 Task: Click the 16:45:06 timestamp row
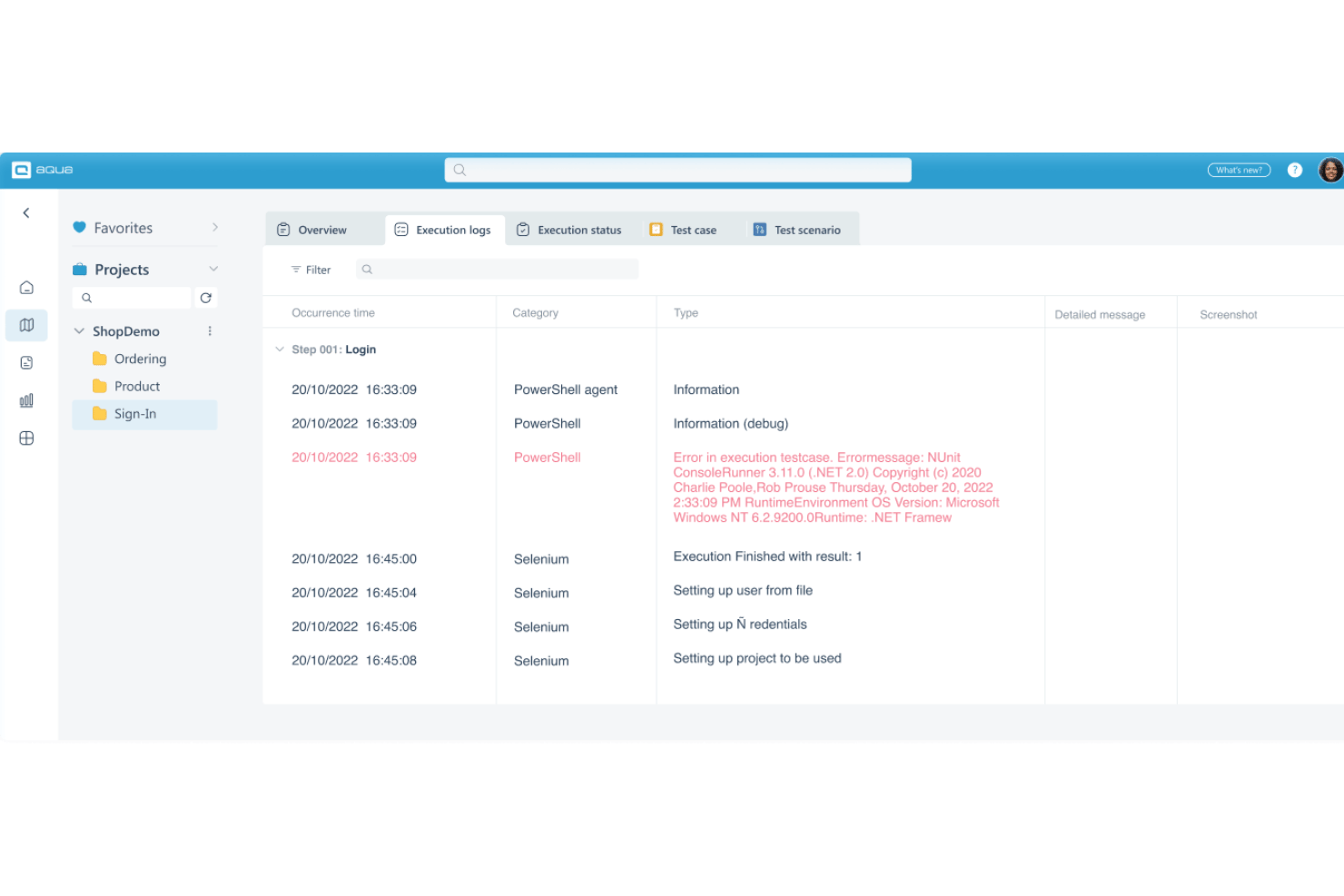coord(354,627)
